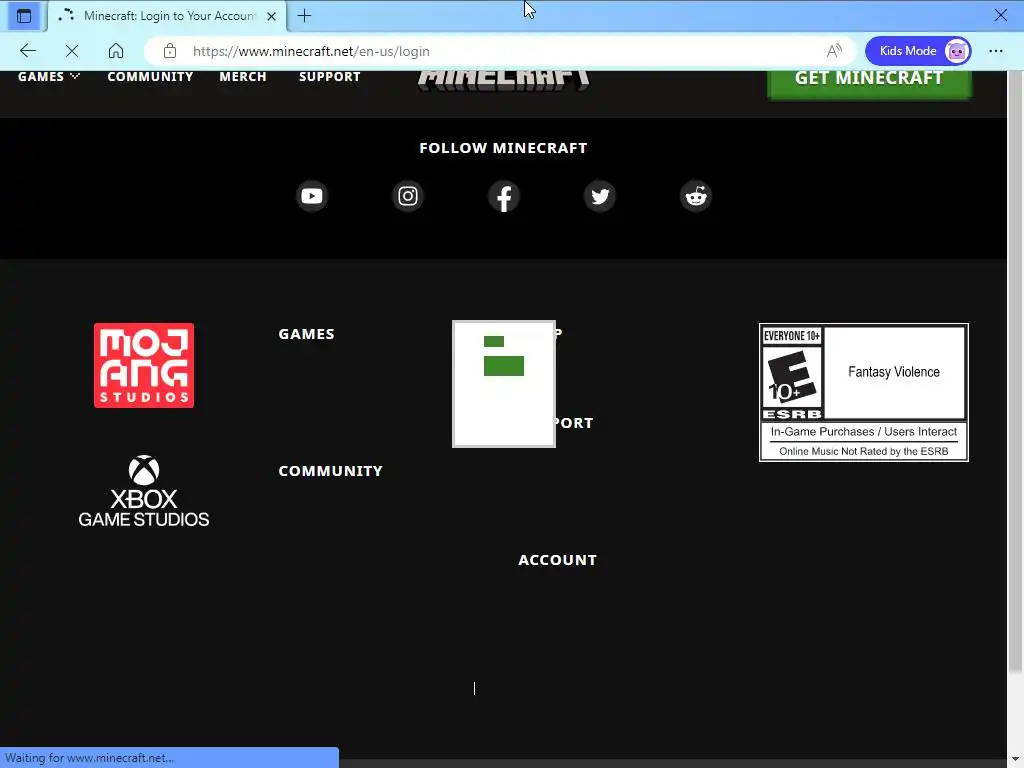1024x768 pixels.
Task: Click the Minecraft logo in header
Action: tap(504, 80)
